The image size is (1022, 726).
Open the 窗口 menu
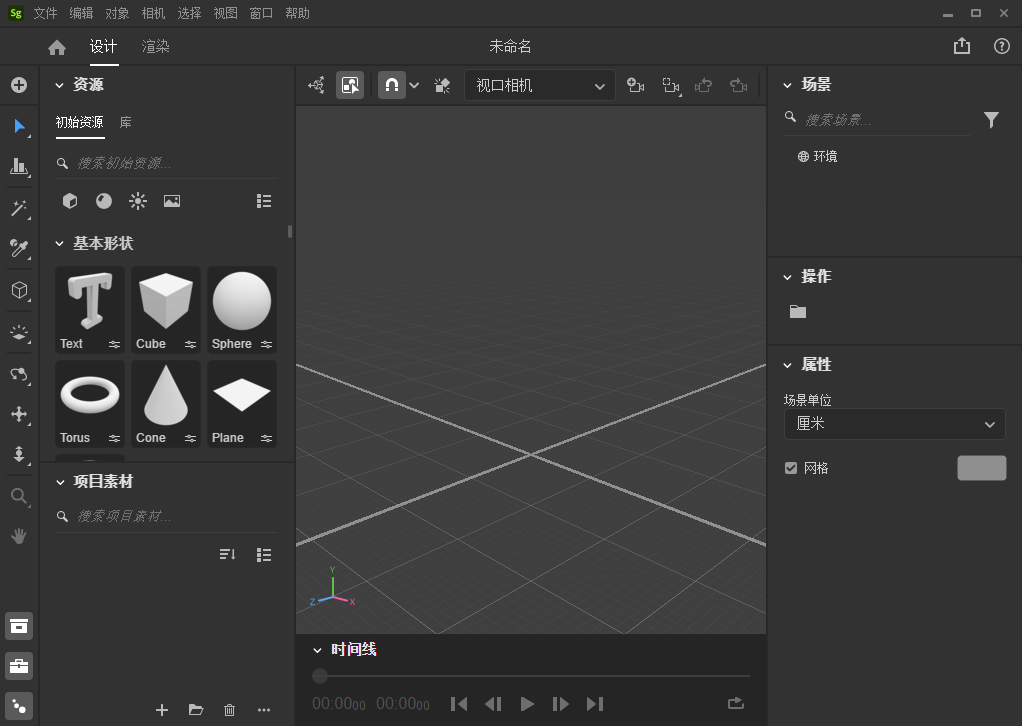point(261,13)
